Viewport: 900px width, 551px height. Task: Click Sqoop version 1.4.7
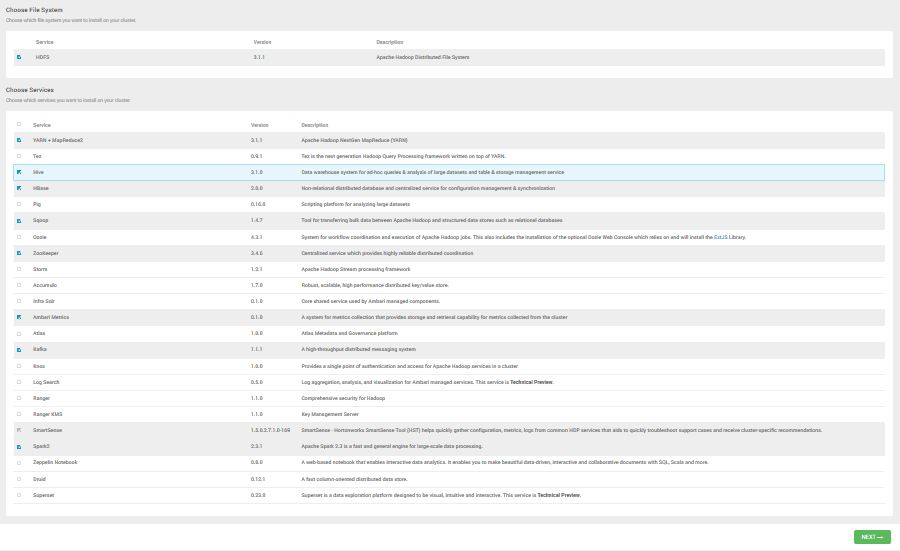257,220
